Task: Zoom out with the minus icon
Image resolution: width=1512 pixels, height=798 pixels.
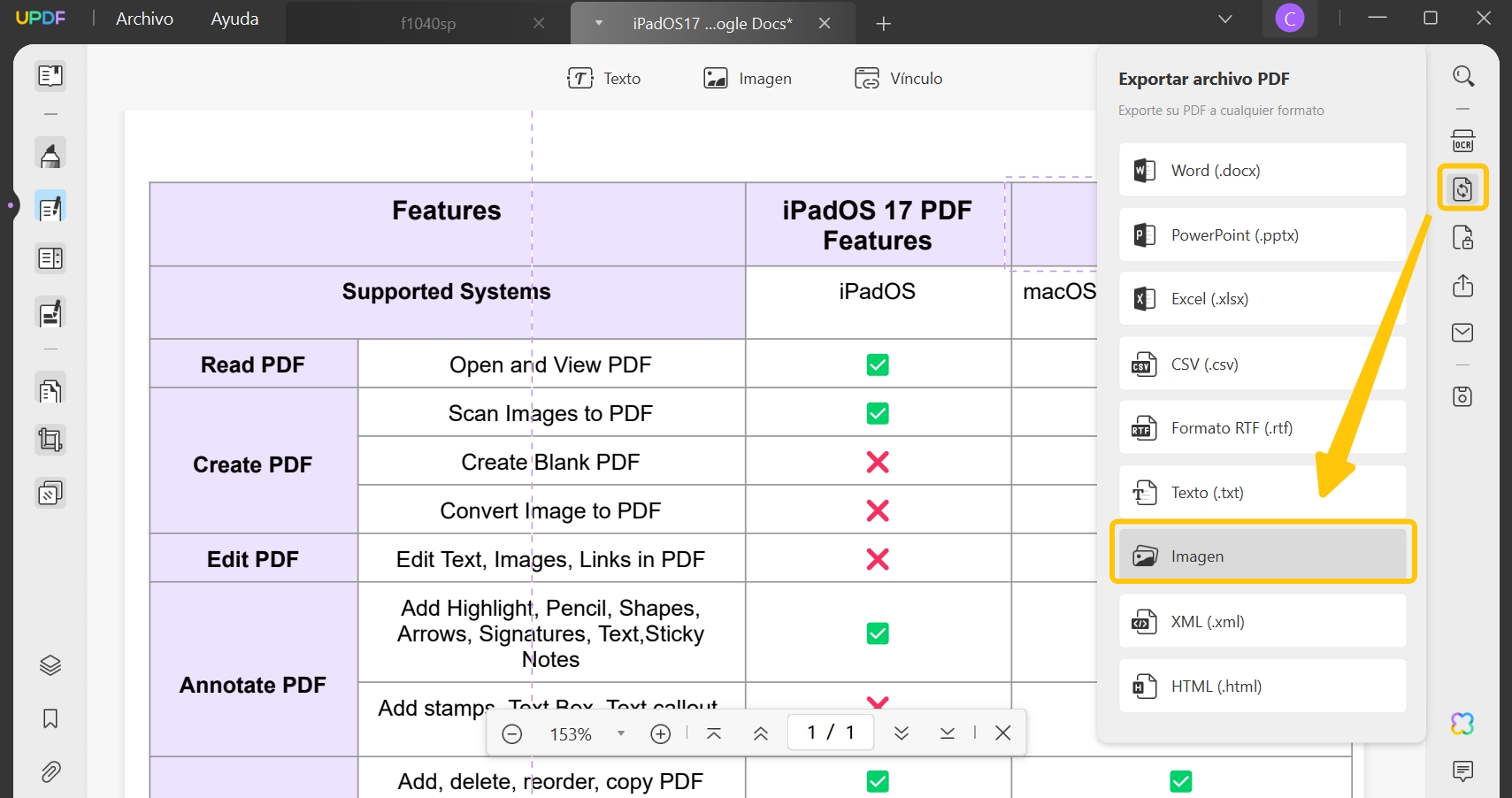Action: click(x=512, y=734)
